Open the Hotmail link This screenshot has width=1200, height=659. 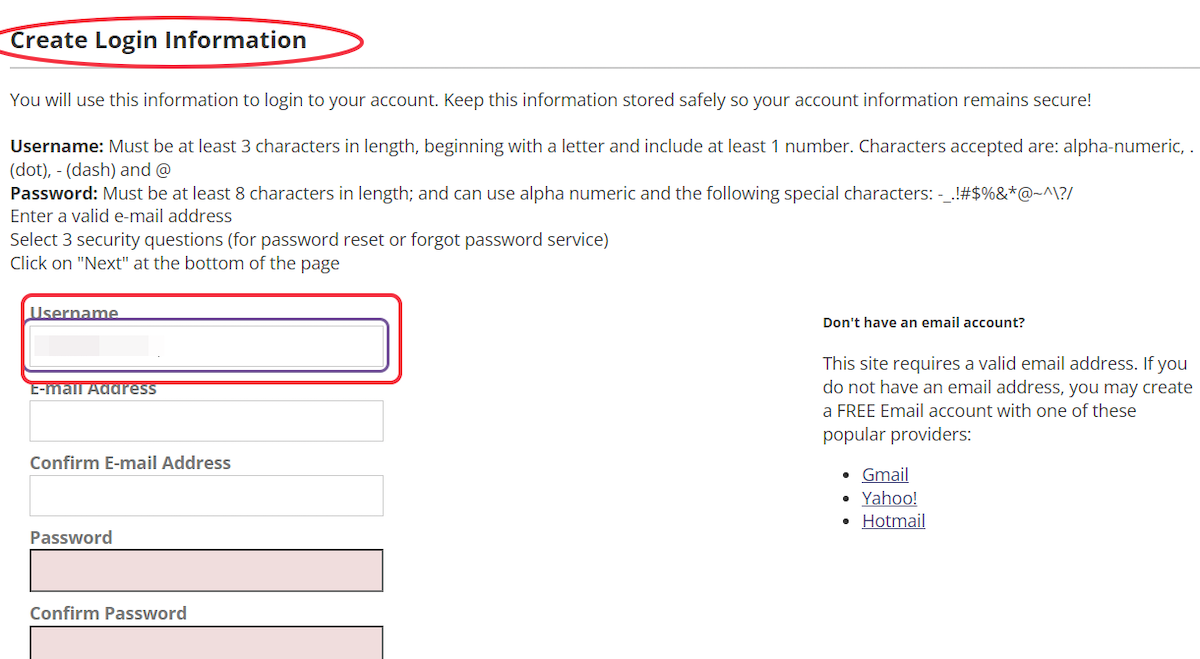(892, 520)
